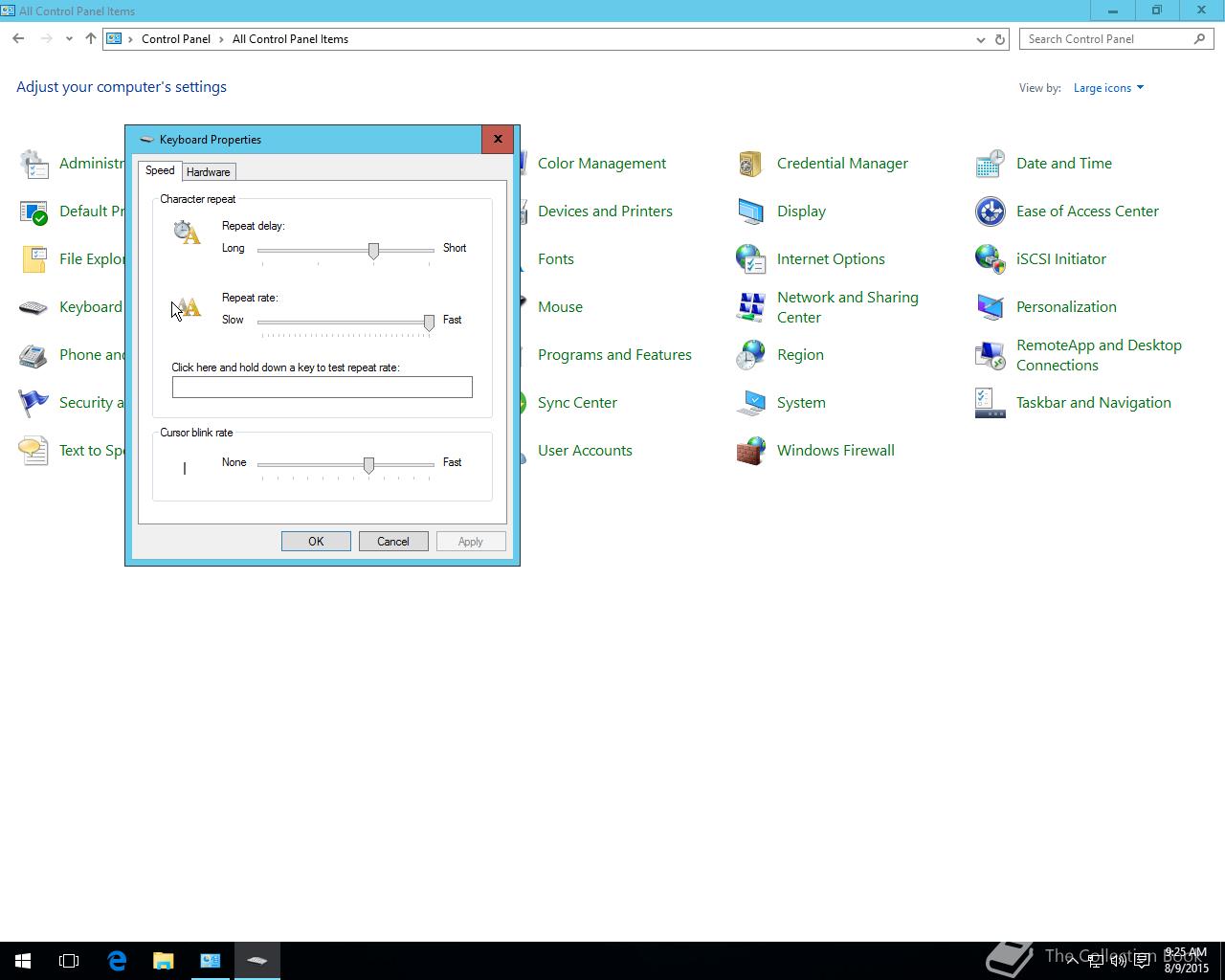The width and height of the screenshot is (1225, 980).
Task: Click the Windows Firewall brick wall icon
Action: [x=750, y=451]
